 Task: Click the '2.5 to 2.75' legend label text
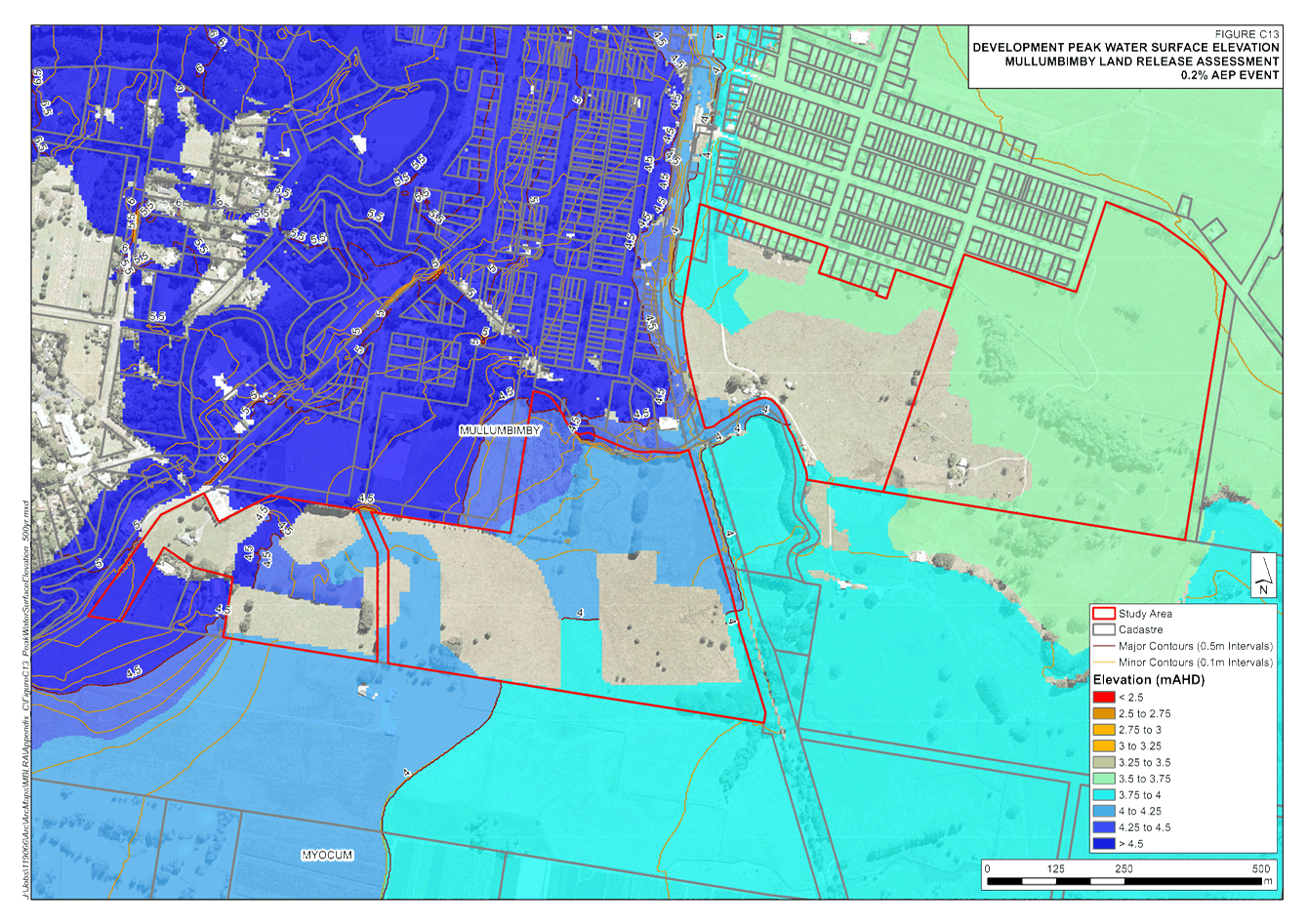coord(1145,714)
